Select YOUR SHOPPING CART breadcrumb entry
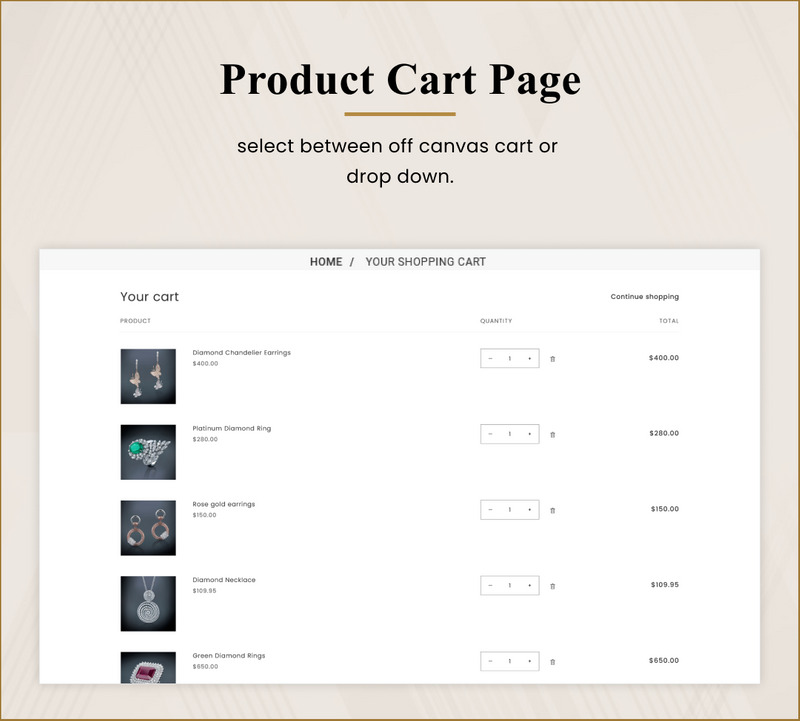 point(426,262)
